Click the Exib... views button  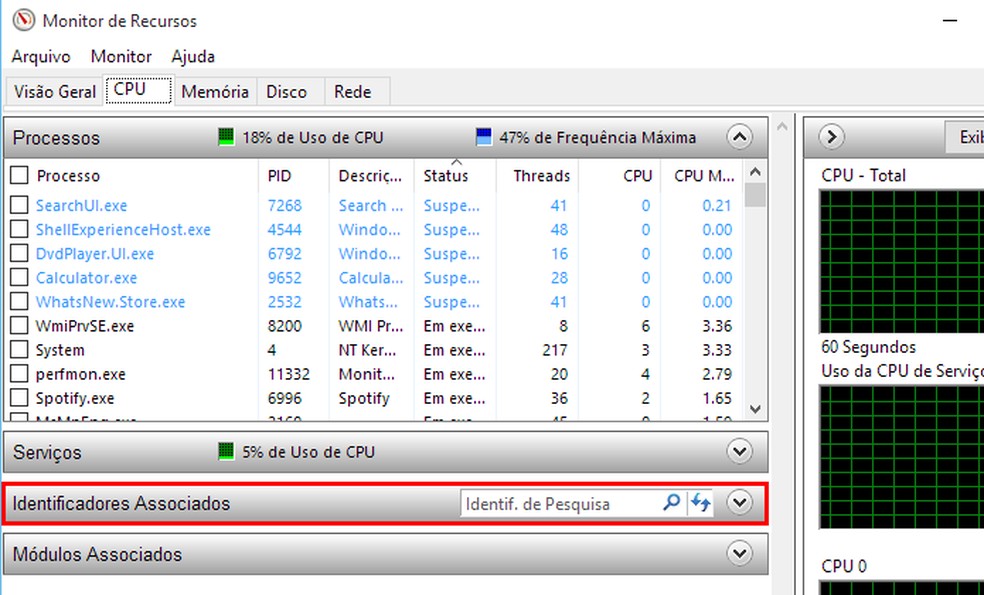[965, 137]
